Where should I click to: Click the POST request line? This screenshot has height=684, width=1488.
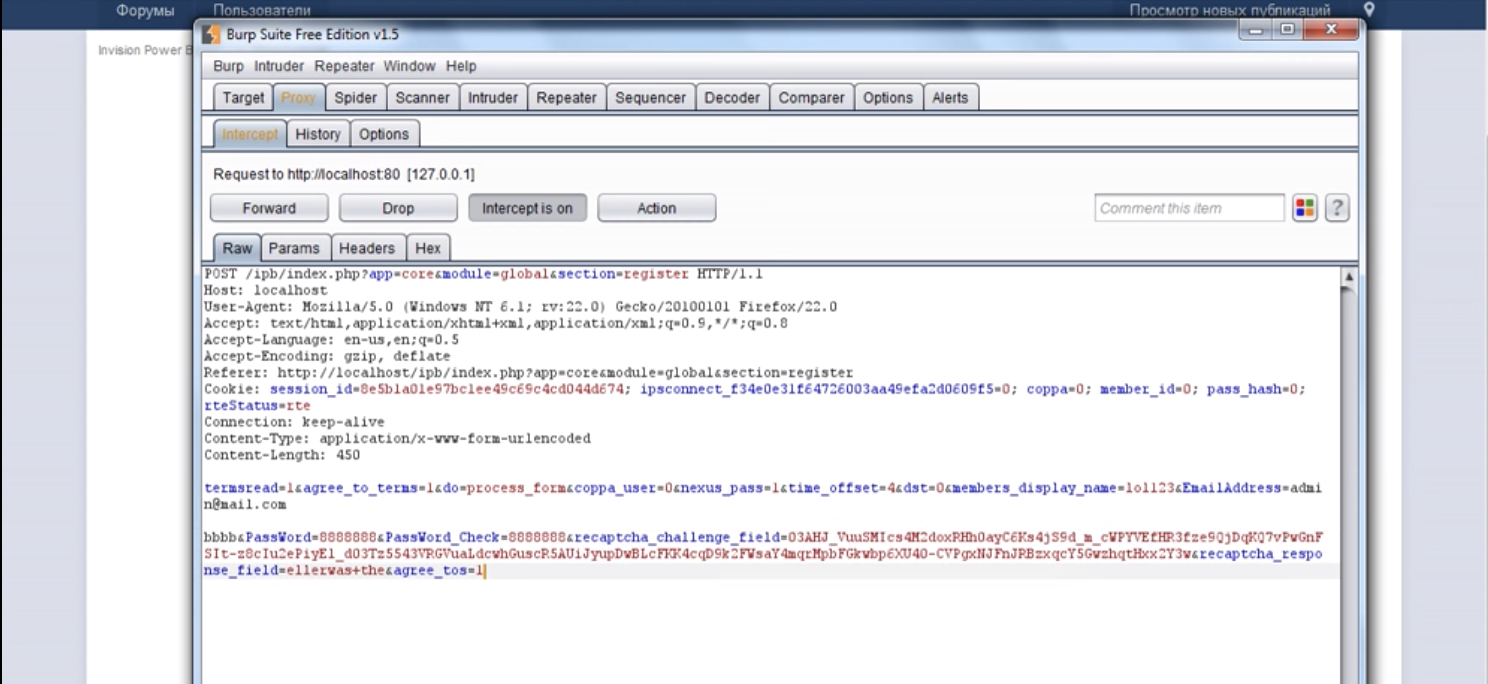pos(483,274)
